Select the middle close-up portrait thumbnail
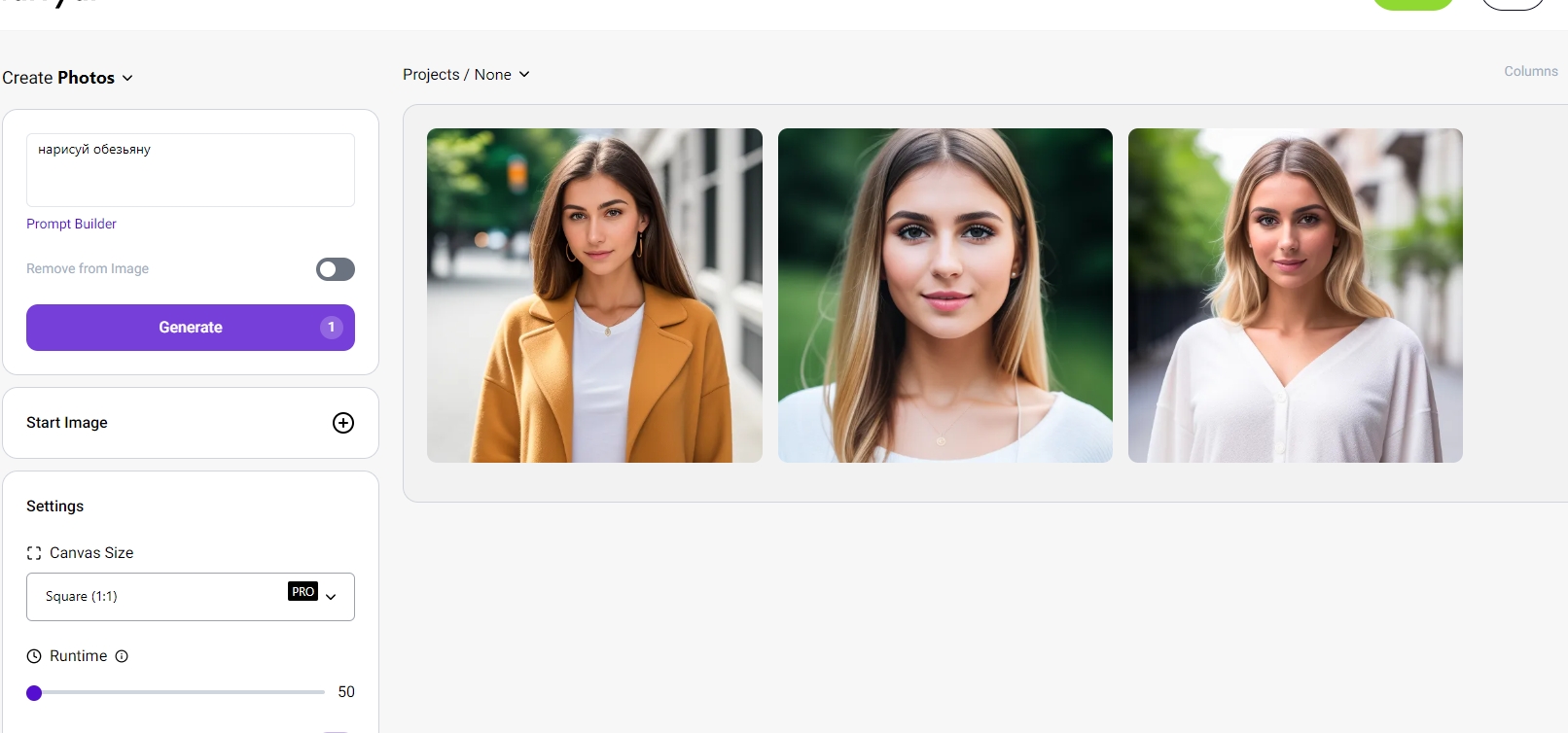This screenshot has width=1568, height=733. [x=944, y=296]
